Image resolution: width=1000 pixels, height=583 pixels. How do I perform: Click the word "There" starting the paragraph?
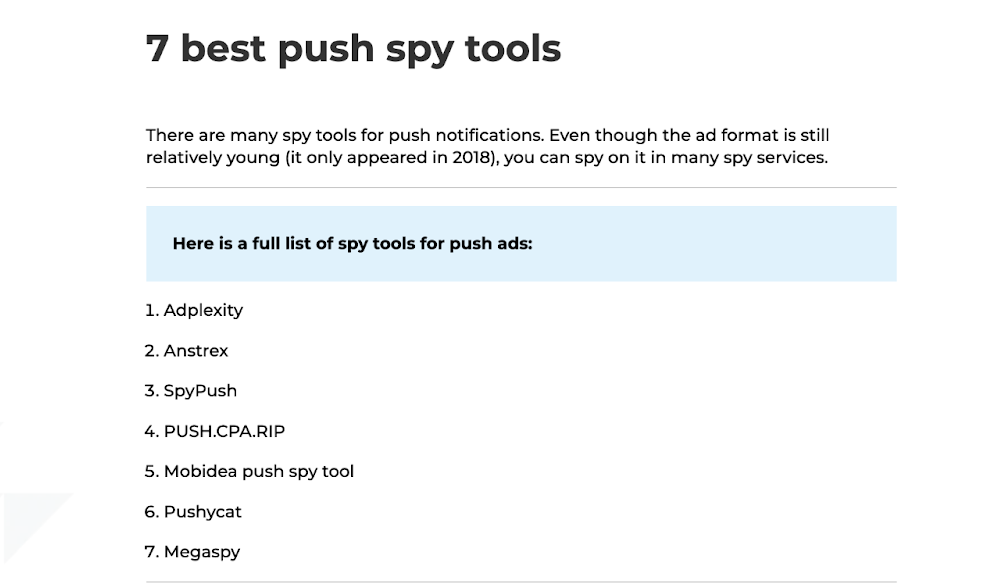coord(170,136)
